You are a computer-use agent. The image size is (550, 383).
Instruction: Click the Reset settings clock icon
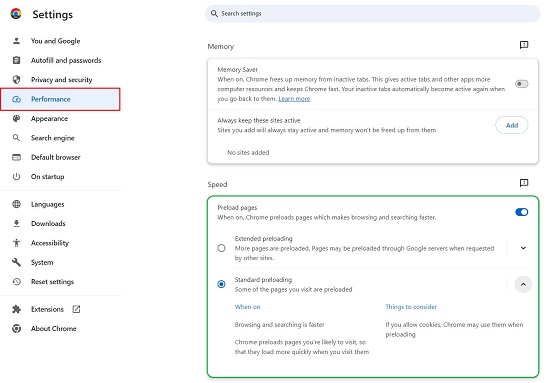click(16, 282)
